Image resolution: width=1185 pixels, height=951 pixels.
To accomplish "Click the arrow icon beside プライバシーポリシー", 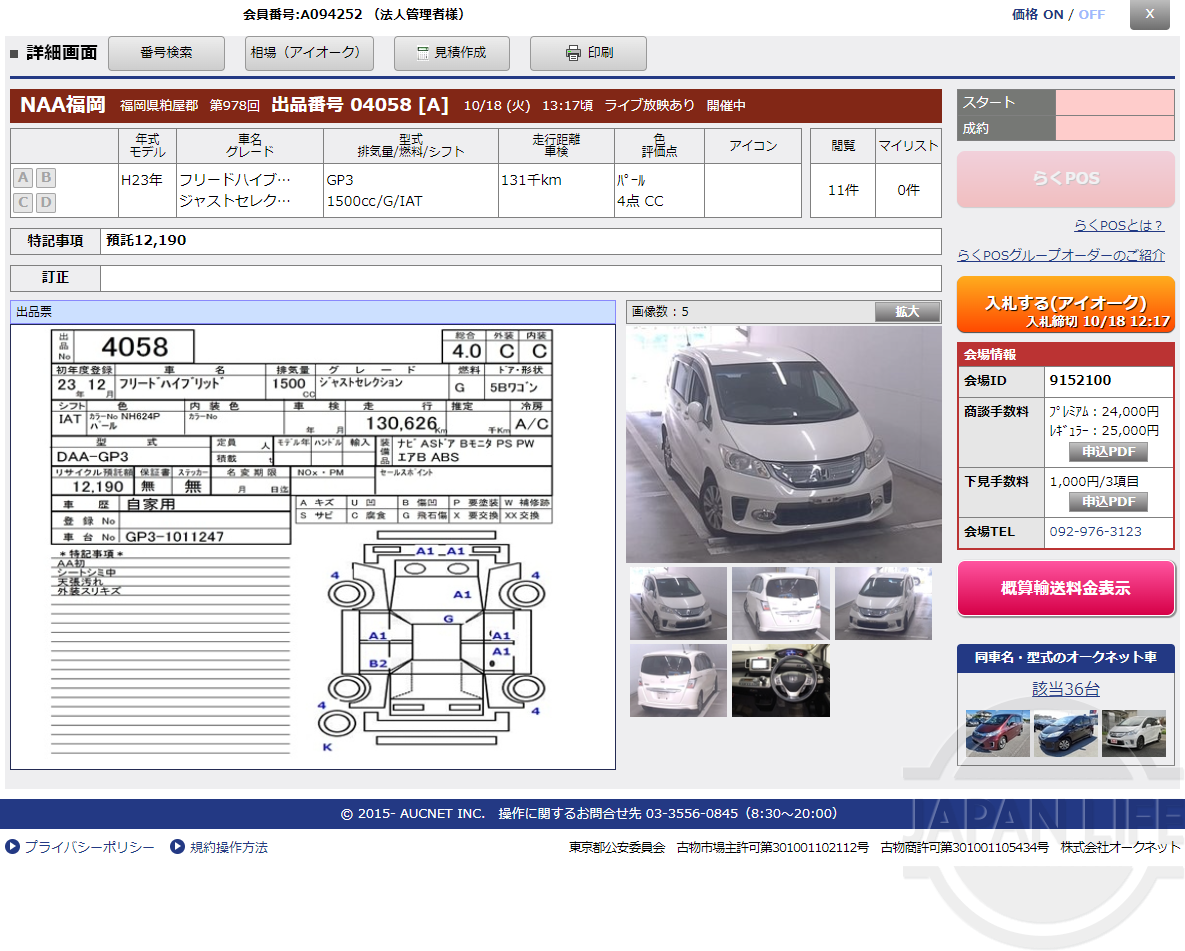I will [x=12, y=846].
